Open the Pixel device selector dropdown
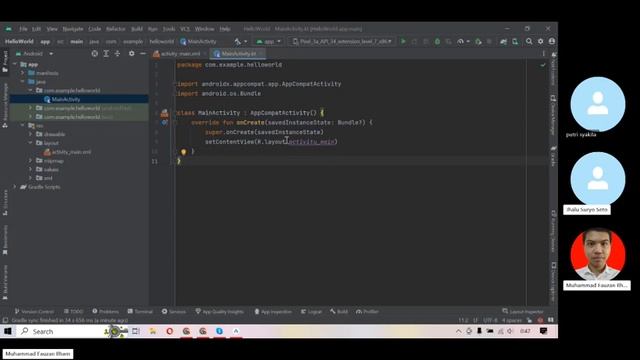 (x=343, y=41)
